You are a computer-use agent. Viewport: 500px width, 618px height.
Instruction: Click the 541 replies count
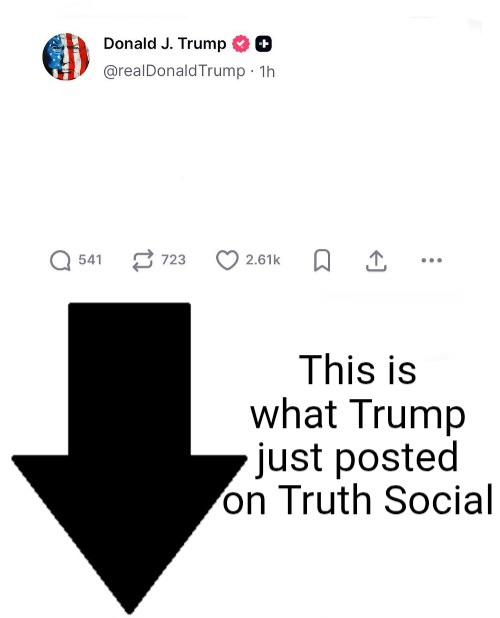90,260
